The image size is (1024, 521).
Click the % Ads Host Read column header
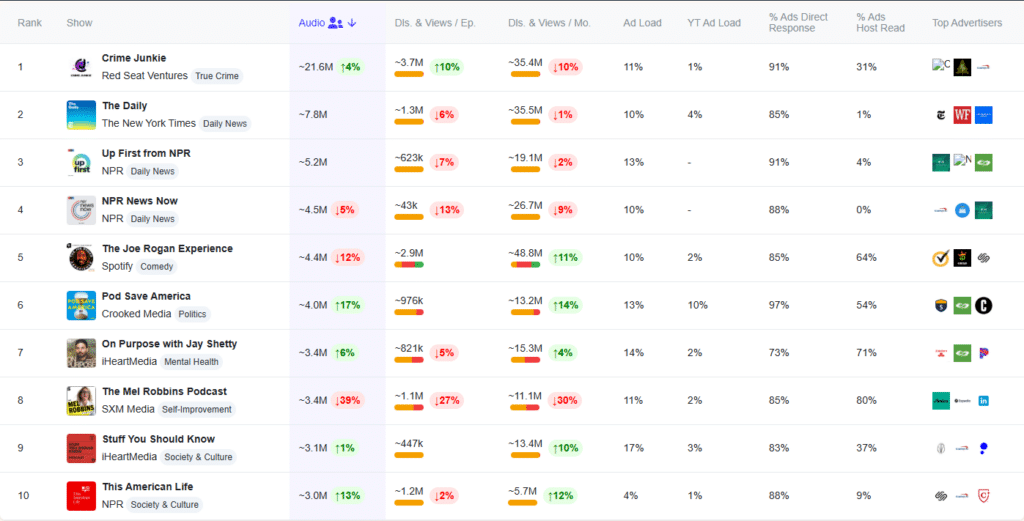pyautogui.click(x=880, y=23)
